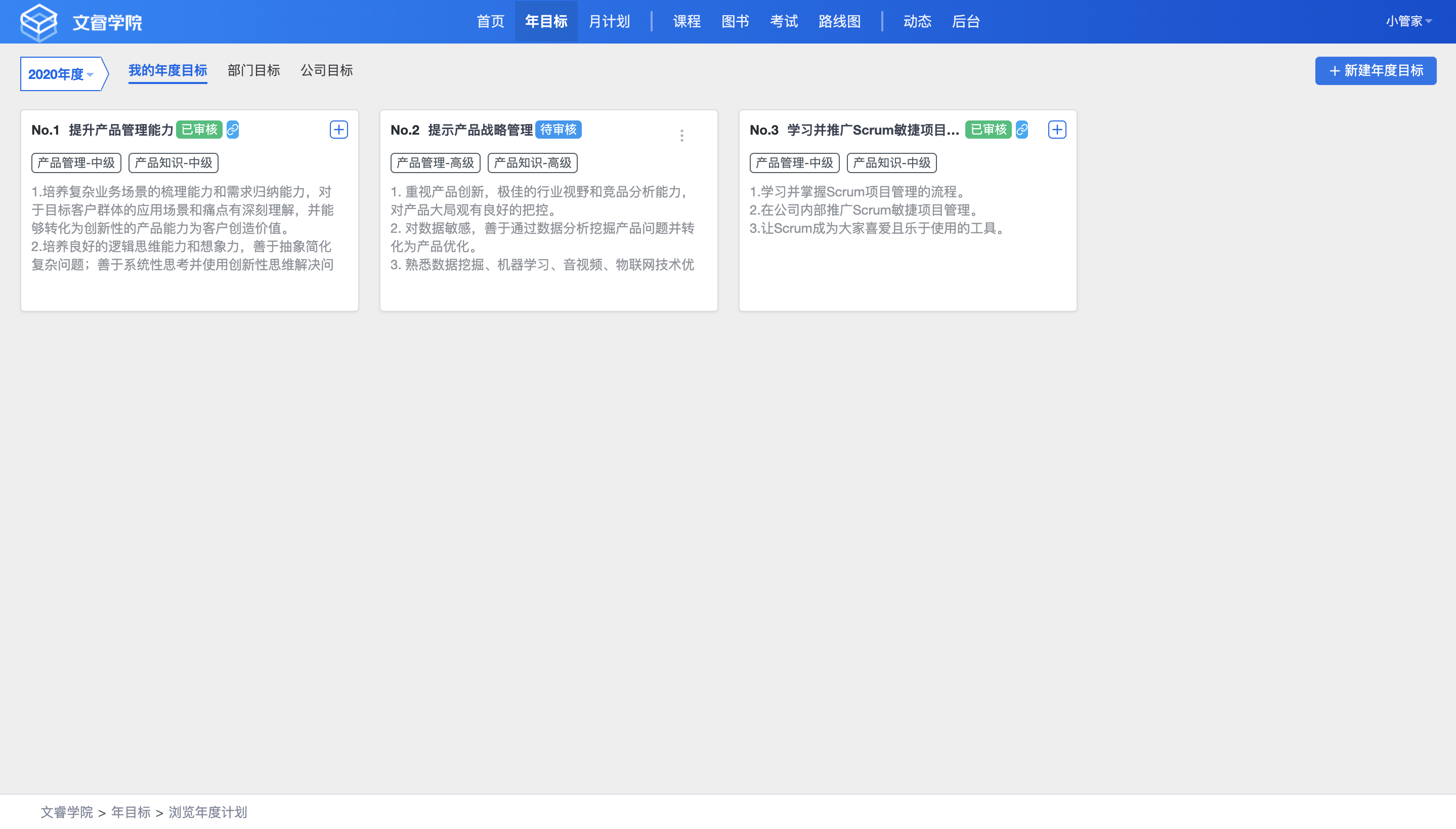Click the 待审核 status badge
This screenshot has height=829, width=1456.
point(558,130)
